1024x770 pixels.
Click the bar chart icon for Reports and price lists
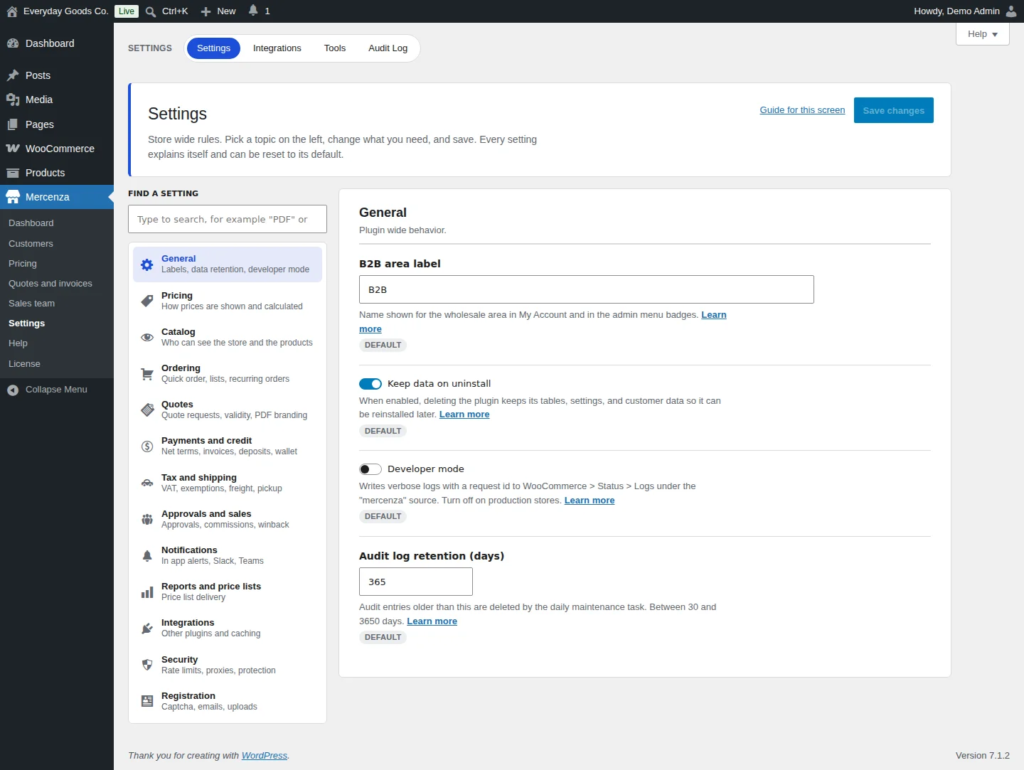point(147,592)
